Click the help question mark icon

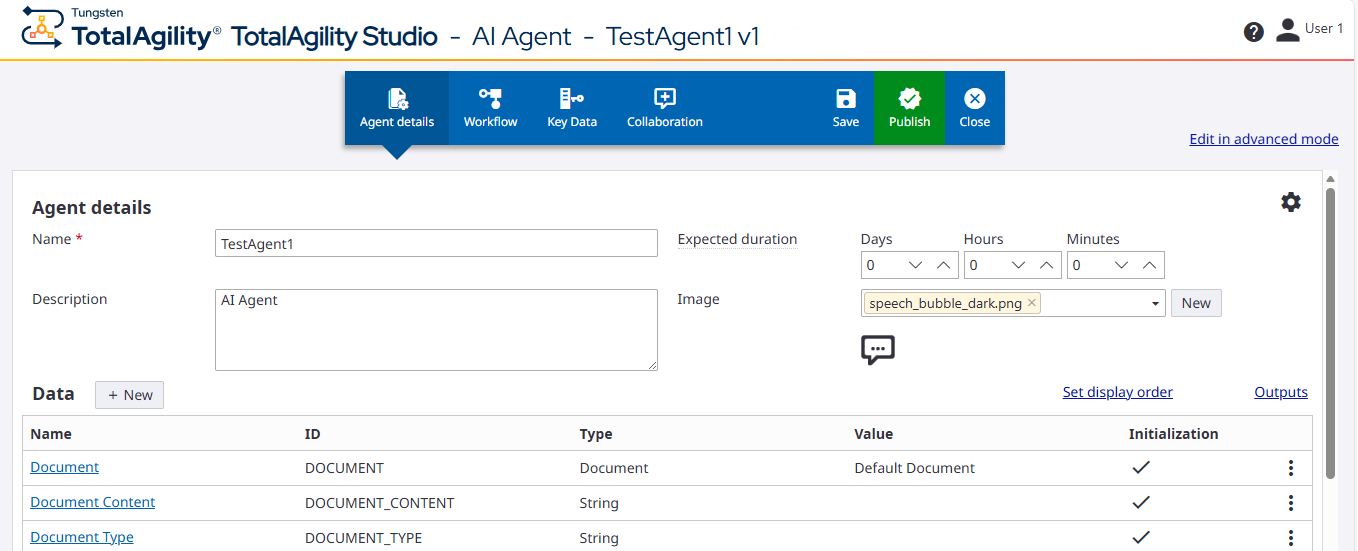pyautogui.click(x=1254, y=32)
